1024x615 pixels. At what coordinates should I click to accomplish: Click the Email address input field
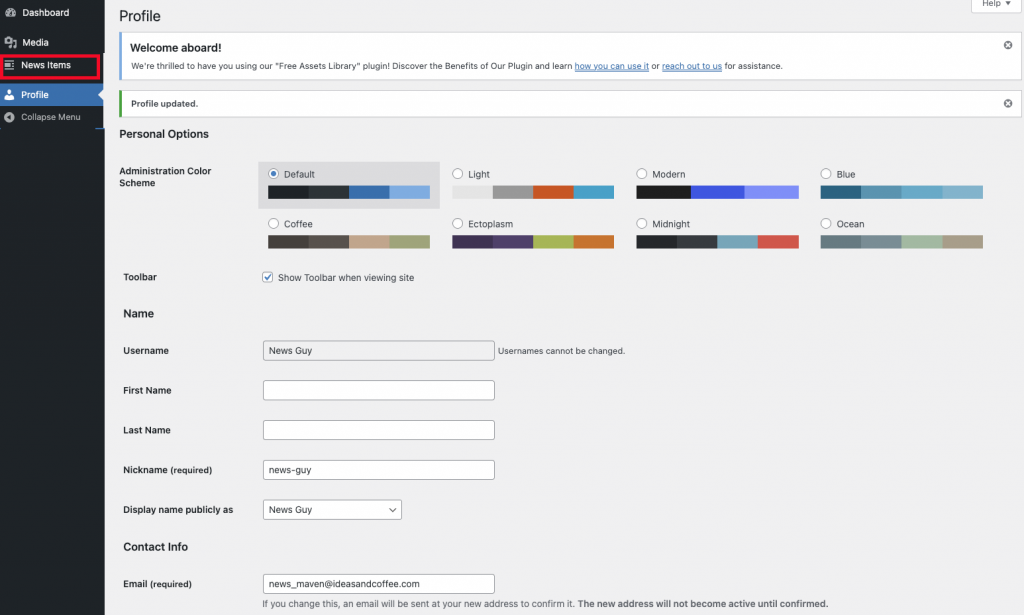(x=378, y=584)
